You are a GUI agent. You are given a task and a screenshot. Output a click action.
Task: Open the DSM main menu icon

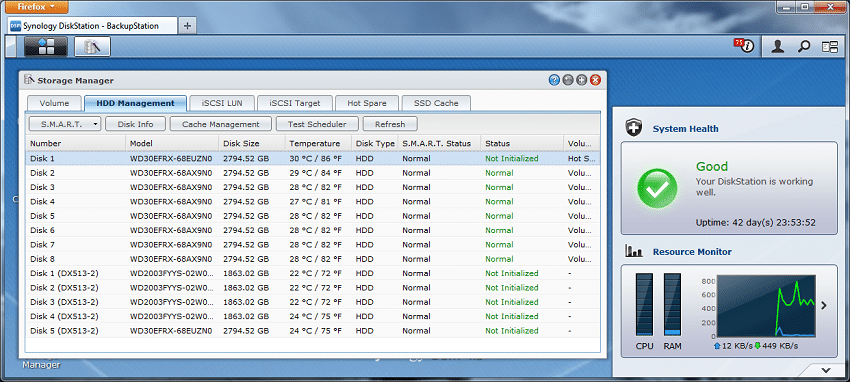[x=46, y=47]
